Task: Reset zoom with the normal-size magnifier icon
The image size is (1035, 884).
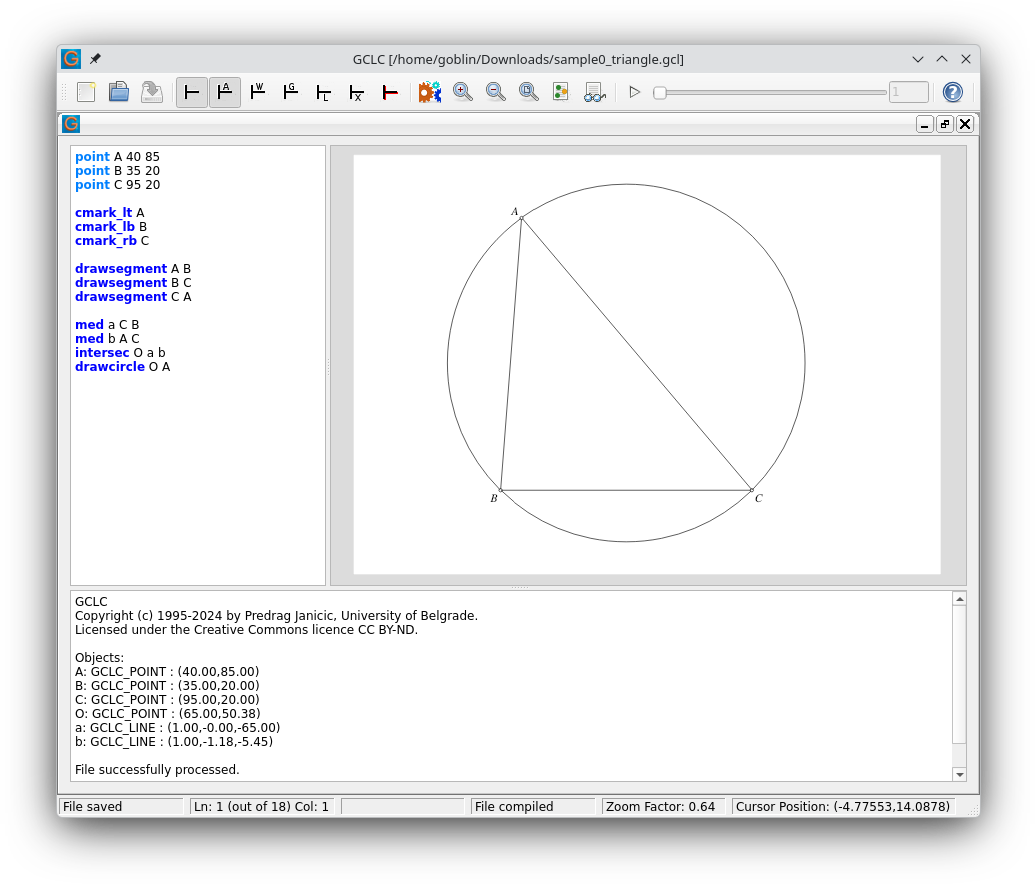Action: [x=529, y=92]
